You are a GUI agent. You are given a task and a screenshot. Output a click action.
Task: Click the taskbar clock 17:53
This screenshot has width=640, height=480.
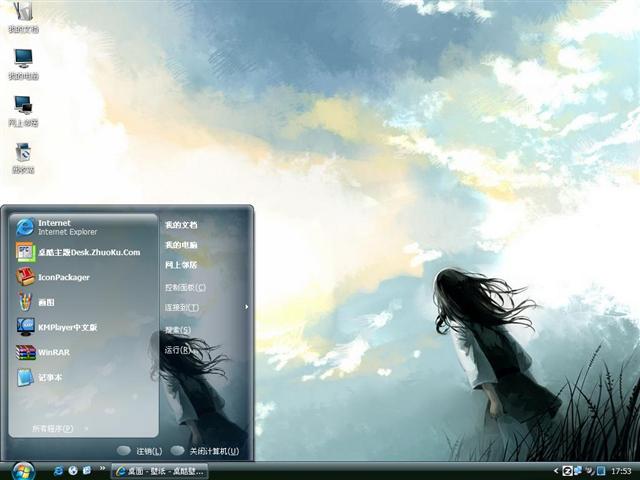pos(621,471)
